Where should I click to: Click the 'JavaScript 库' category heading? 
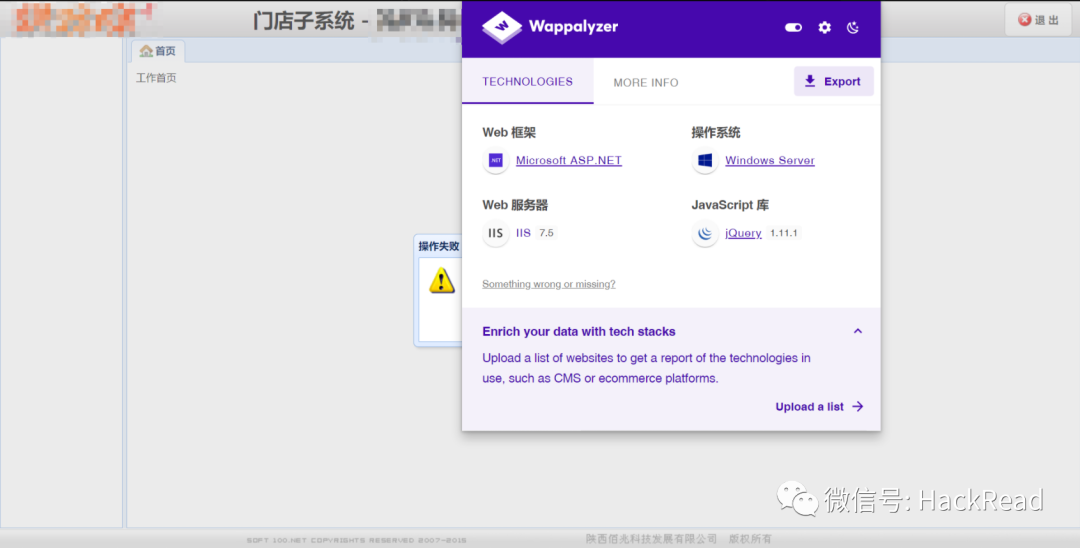[x=730, y=204]
